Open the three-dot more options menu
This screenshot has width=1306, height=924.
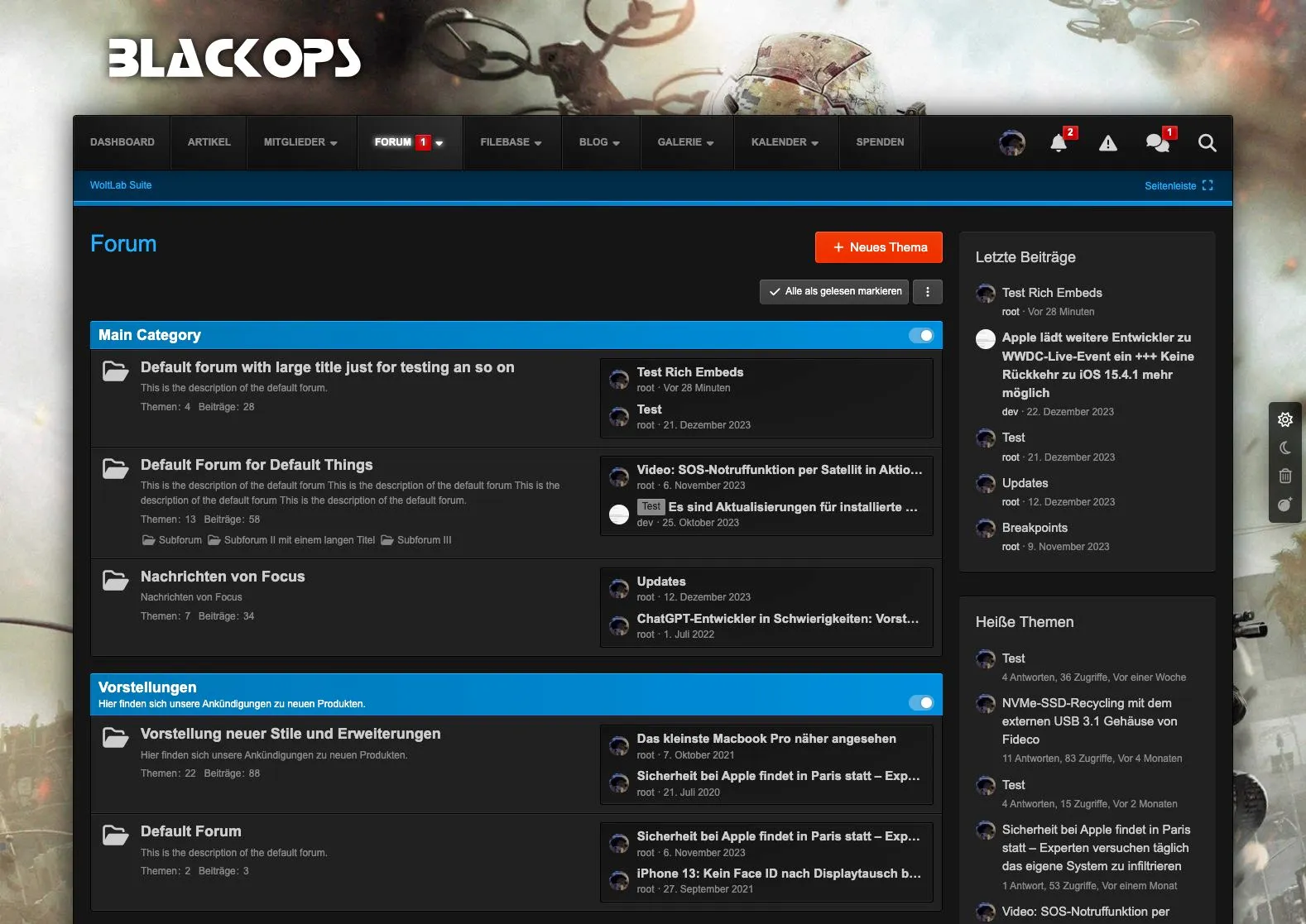click(x=927, y=291)
